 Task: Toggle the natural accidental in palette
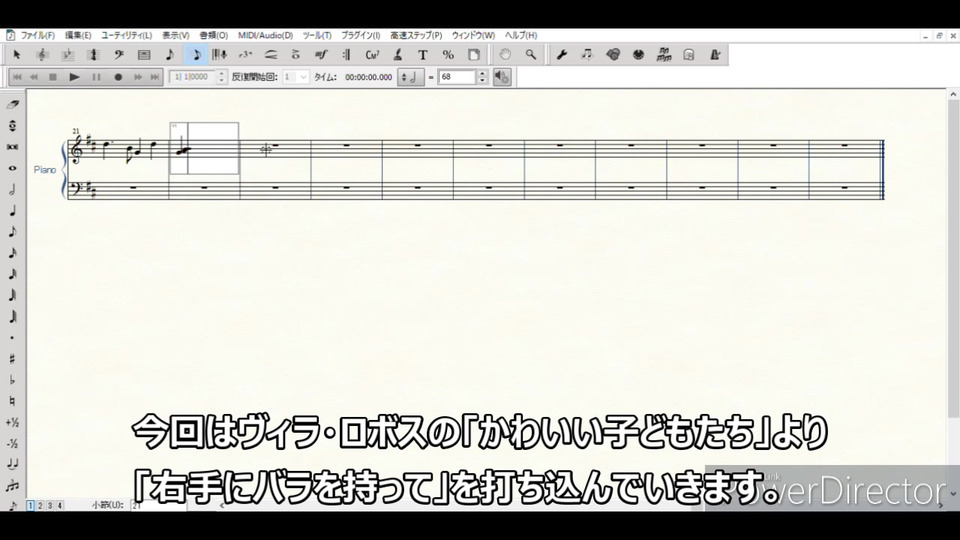point(12,402)
